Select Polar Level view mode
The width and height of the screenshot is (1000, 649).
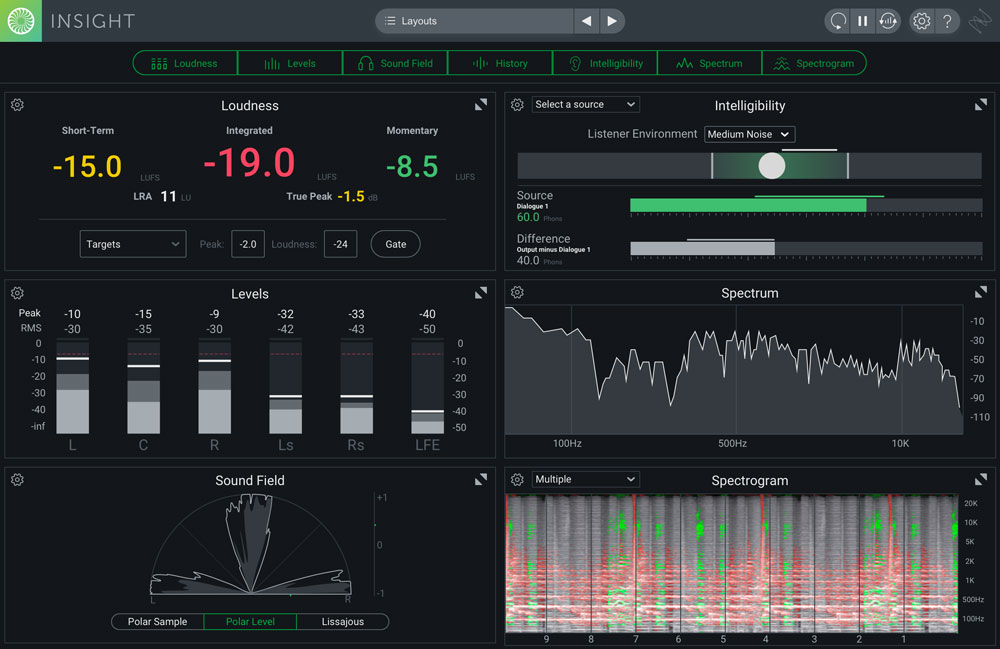pos(250,622)
